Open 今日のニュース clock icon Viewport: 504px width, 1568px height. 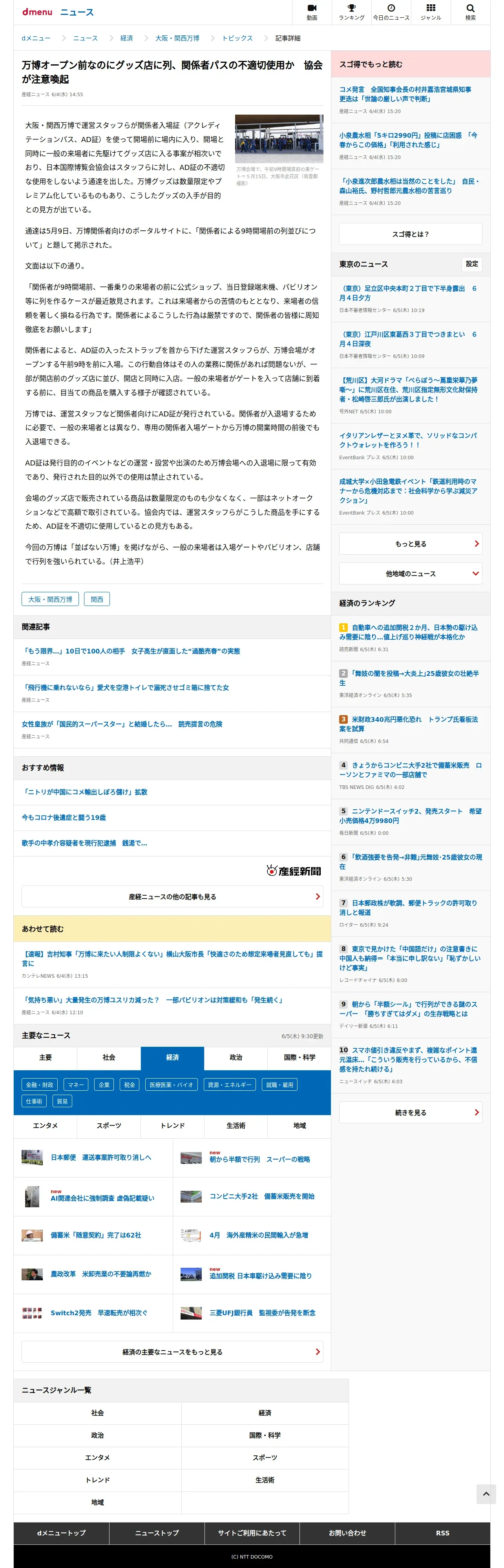coord(391,12)
